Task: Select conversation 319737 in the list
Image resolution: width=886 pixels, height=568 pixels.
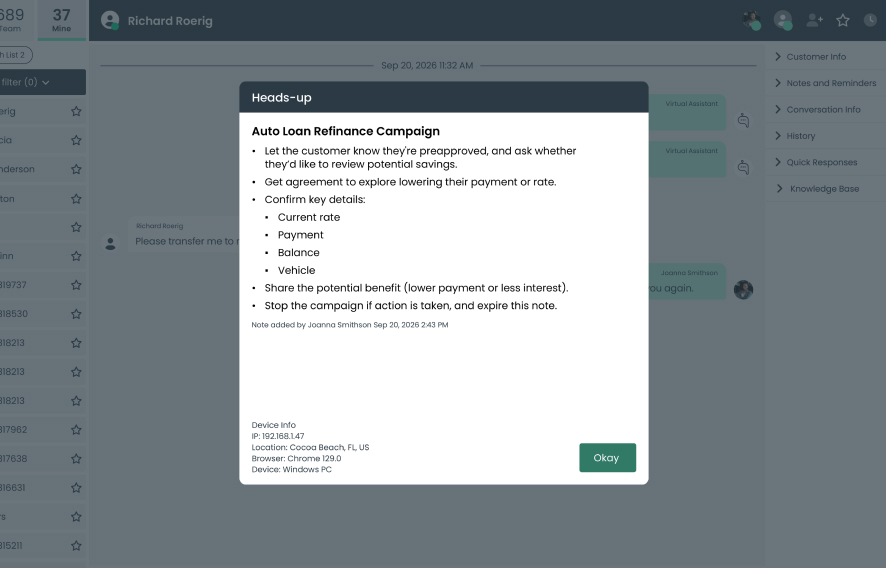Action: point(43,285)
